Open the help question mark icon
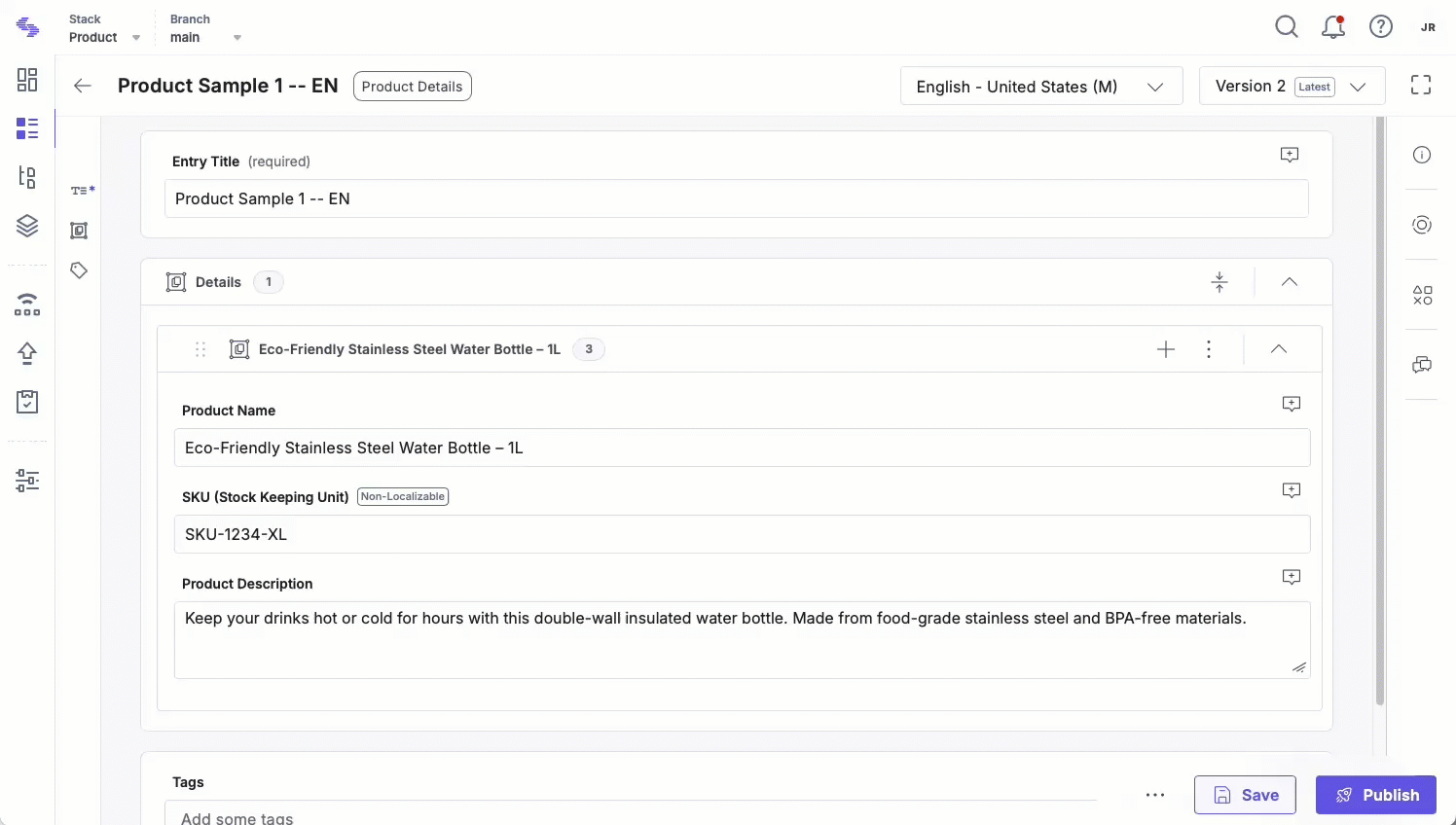 1381,27
